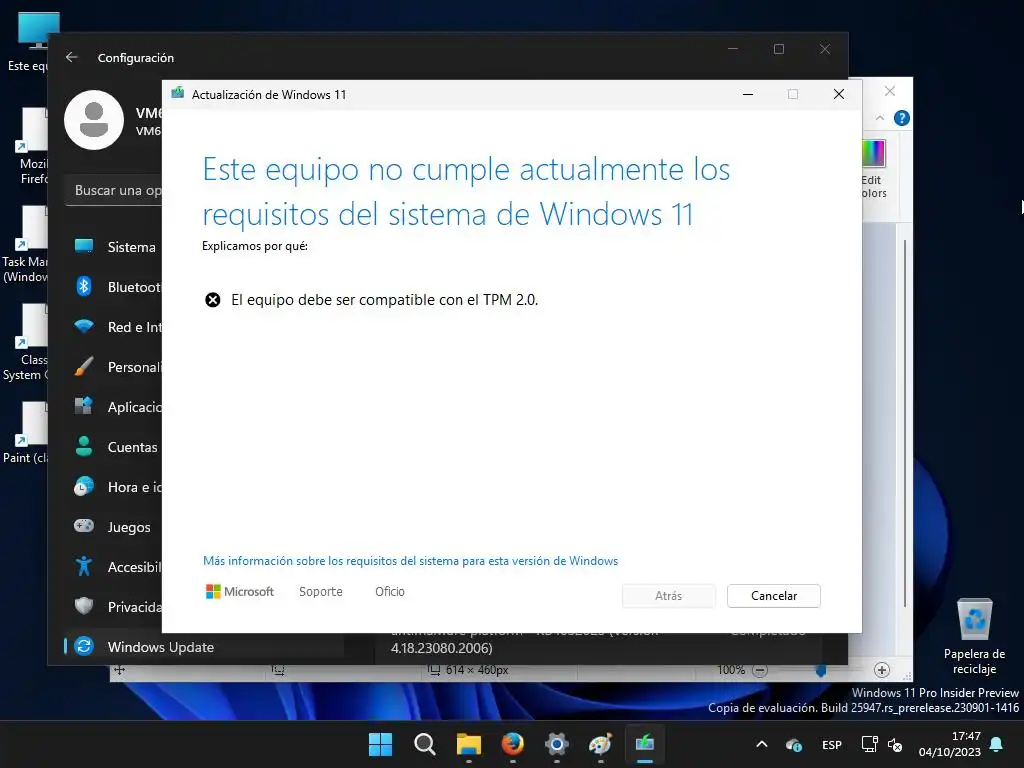
Task: Select the Classic System desktop shortcut
Action: (x=26, y=343)
